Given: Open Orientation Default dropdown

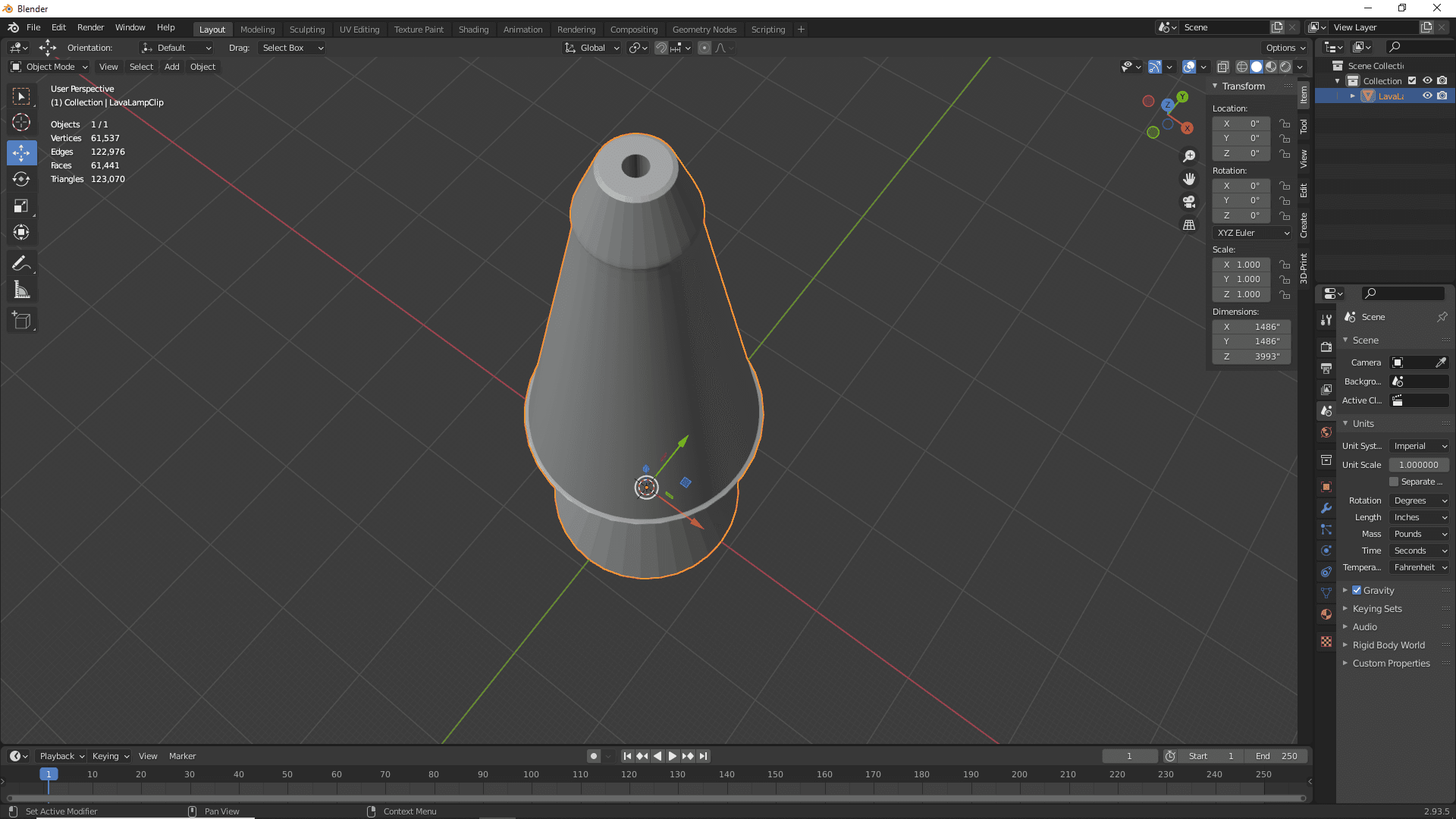Looking at the screenshot, I should click(176, 48).
